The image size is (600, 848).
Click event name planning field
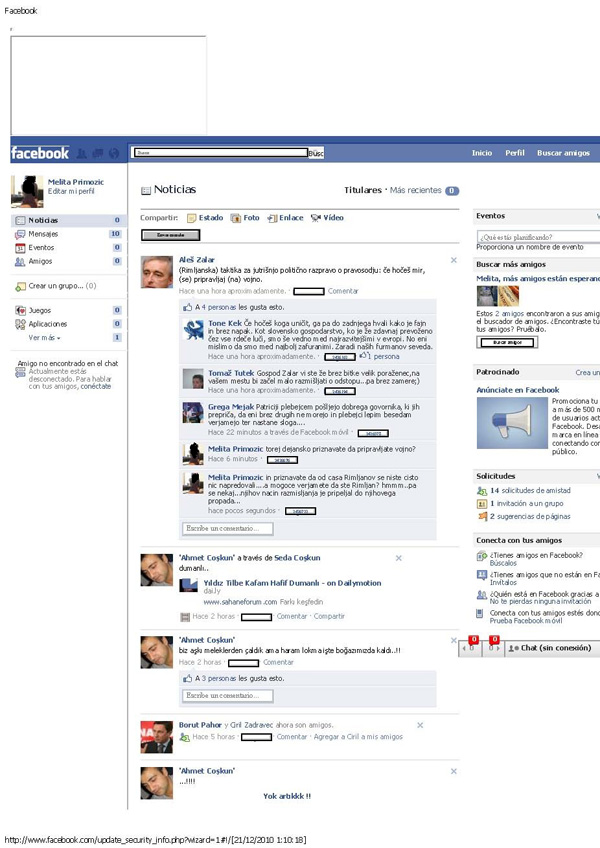(538, 237)
